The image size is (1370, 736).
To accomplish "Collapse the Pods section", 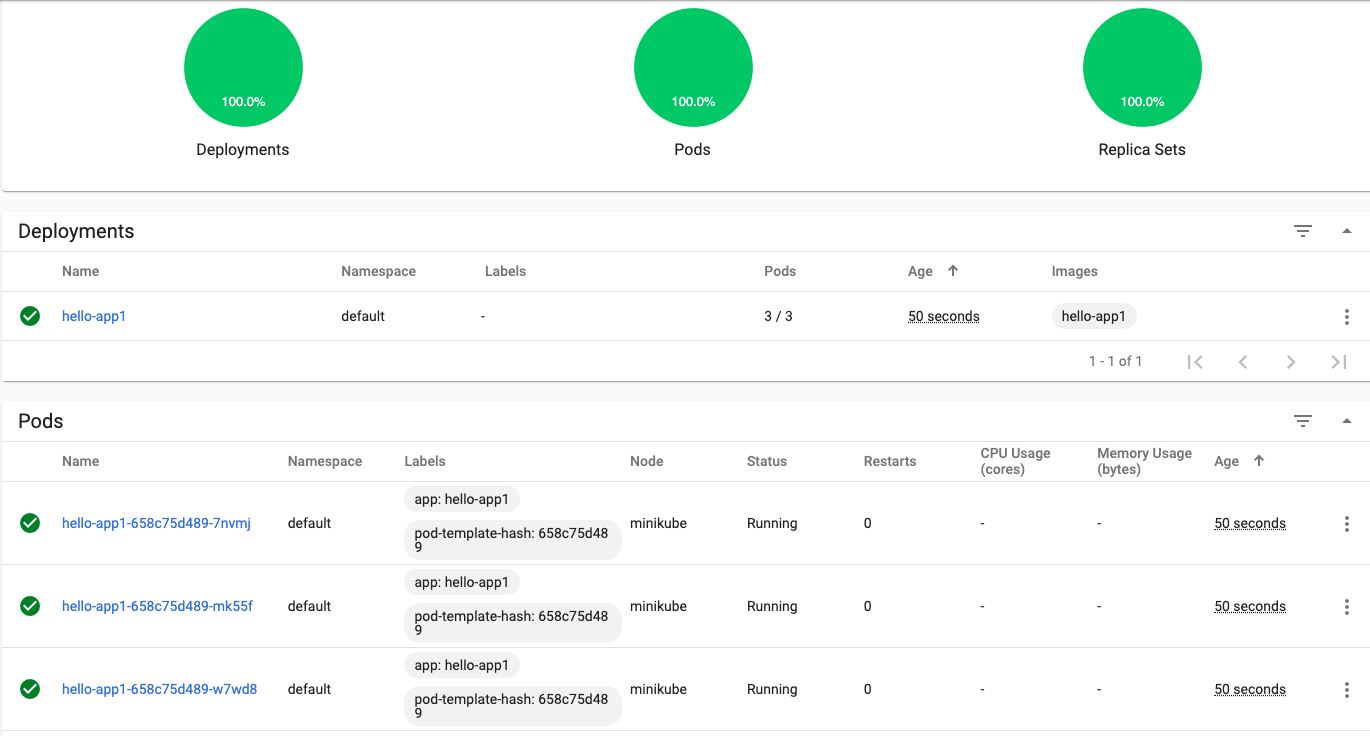I will coord(1346,421).
